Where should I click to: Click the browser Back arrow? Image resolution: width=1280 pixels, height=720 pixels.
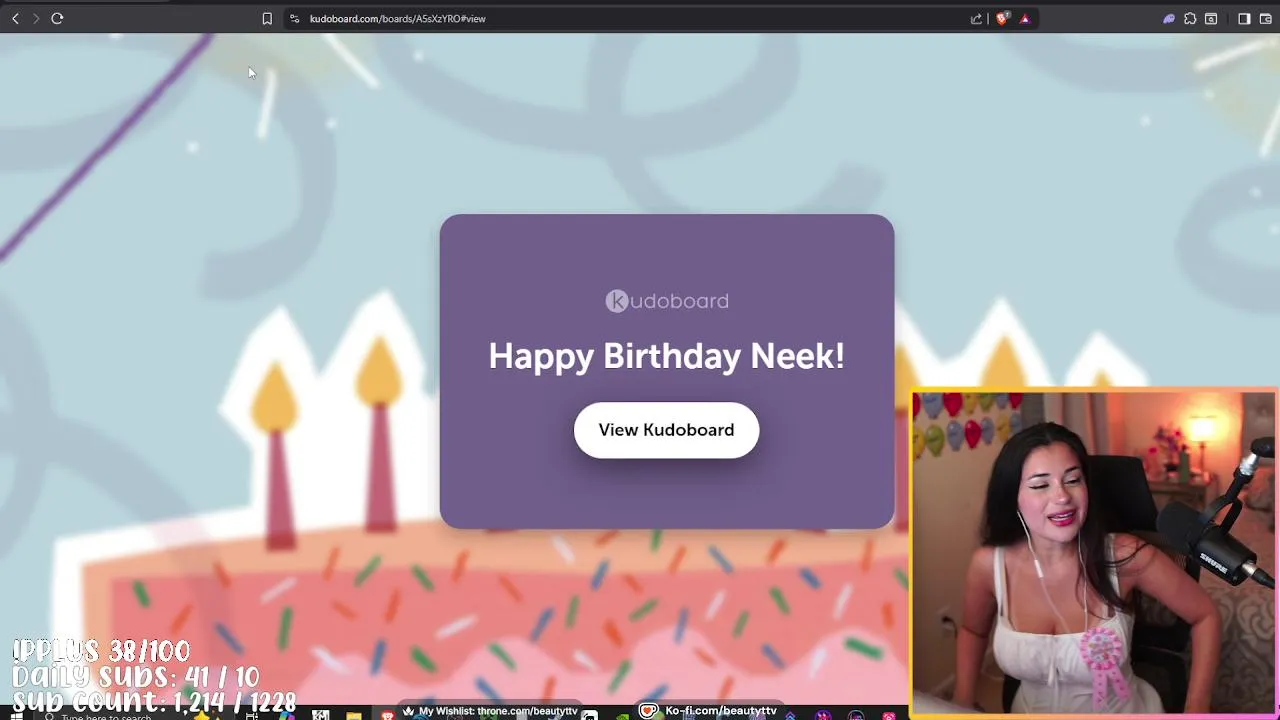coord(15,18)
